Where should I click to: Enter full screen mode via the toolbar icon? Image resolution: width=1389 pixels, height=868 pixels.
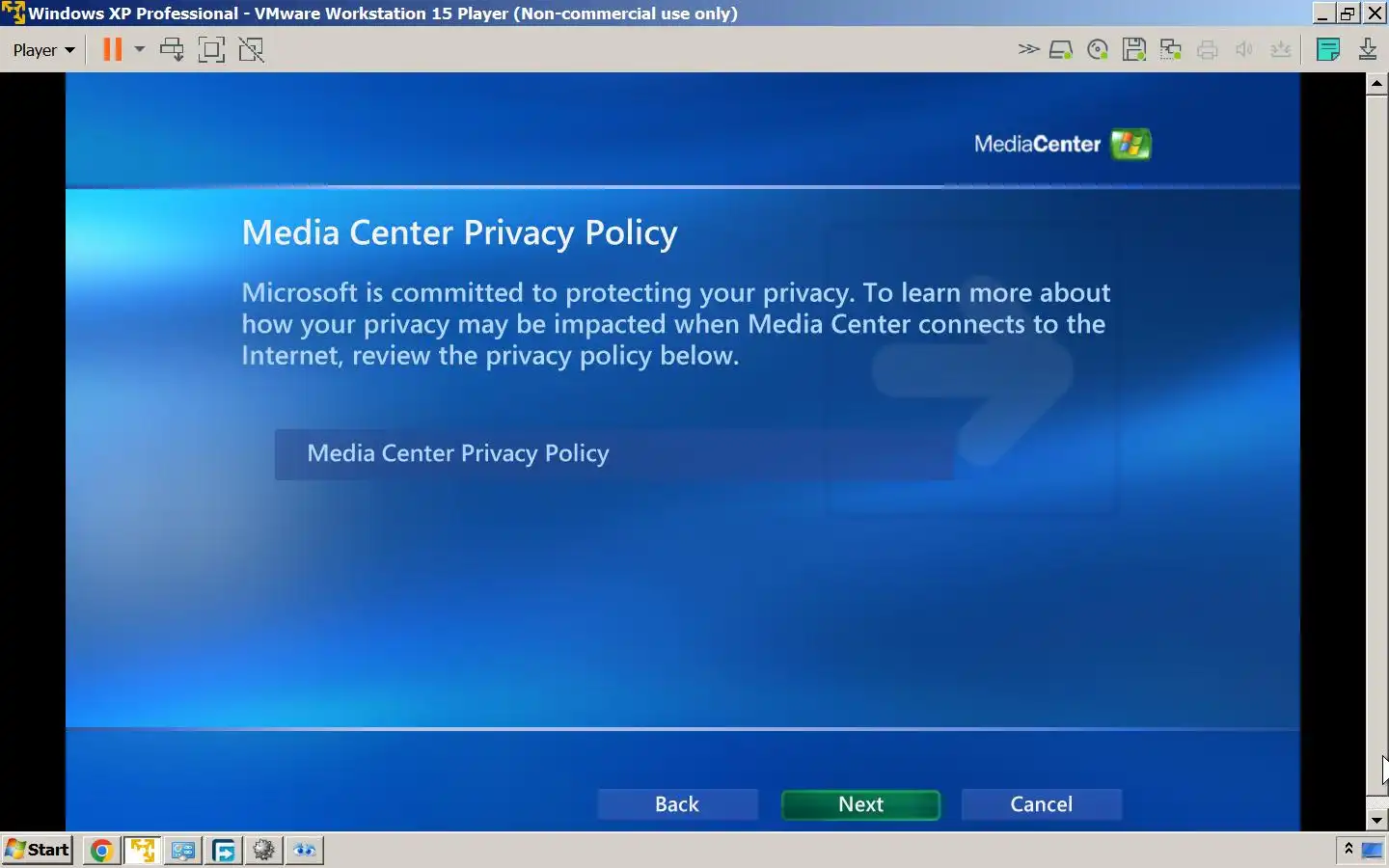[x=211, y=49]
